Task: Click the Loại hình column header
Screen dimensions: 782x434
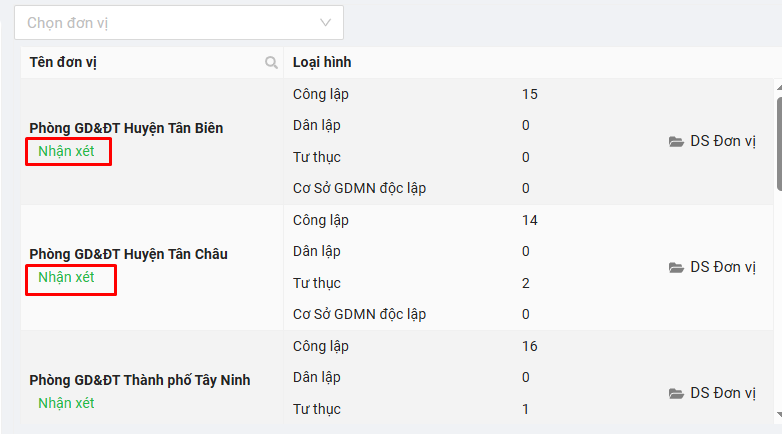Action: click(x=322, y=63)
